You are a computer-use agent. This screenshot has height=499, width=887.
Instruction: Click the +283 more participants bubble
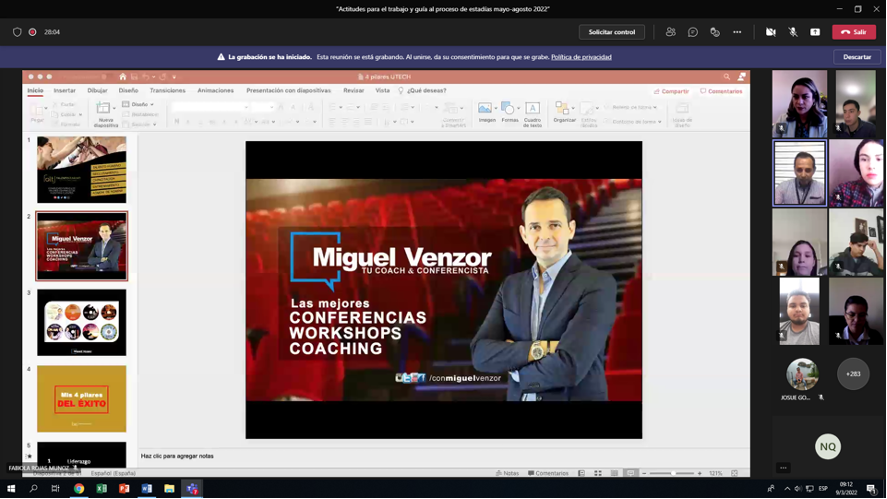point(853,374)
